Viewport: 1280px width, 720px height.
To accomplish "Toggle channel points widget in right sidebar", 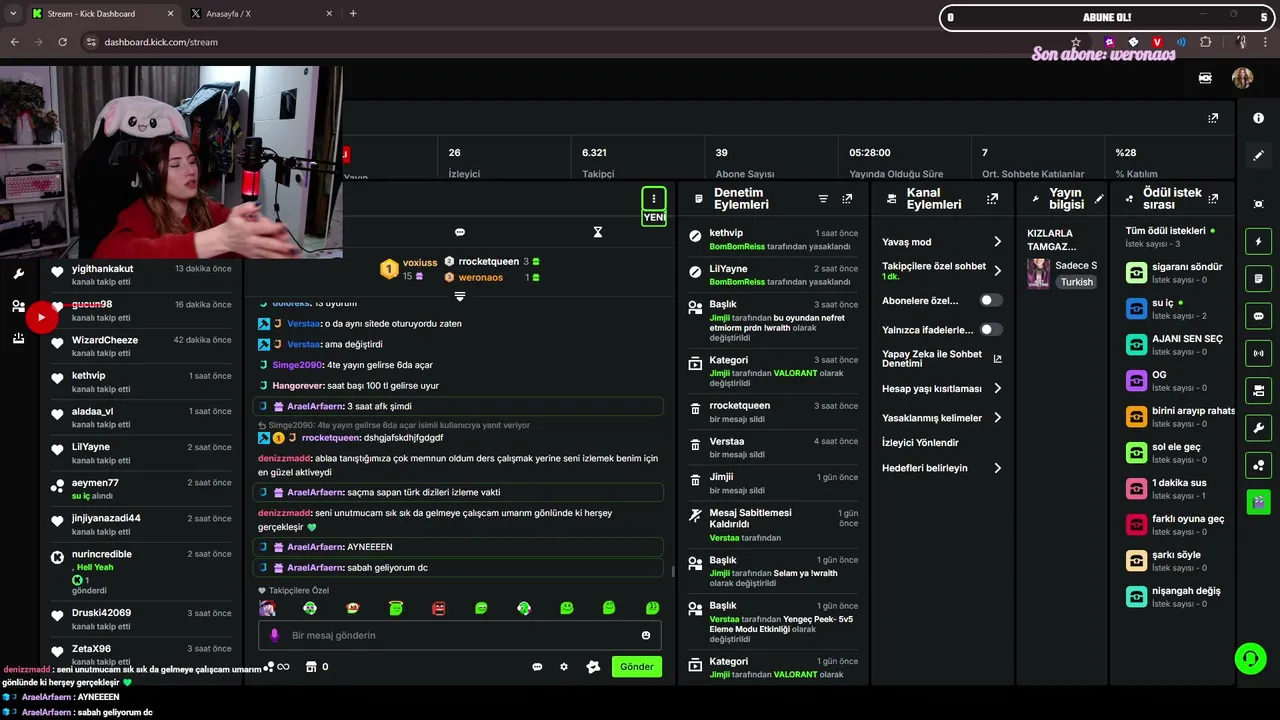I will (x=1259, y=465).
